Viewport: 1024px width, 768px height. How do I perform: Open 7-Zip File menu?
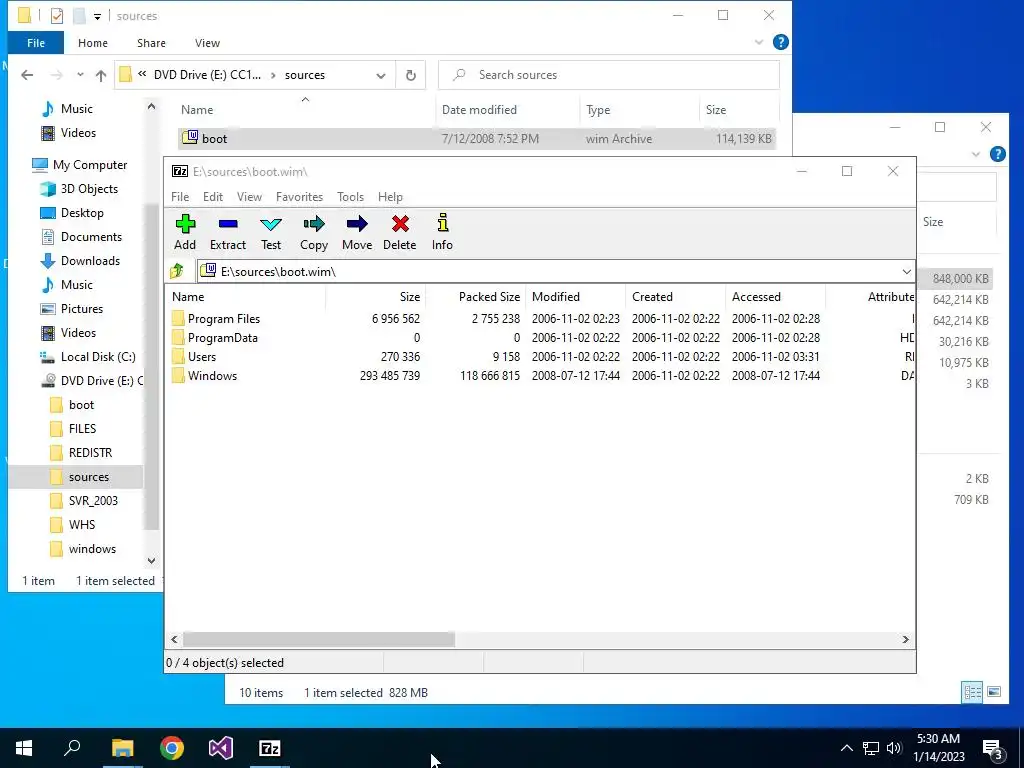180,197
